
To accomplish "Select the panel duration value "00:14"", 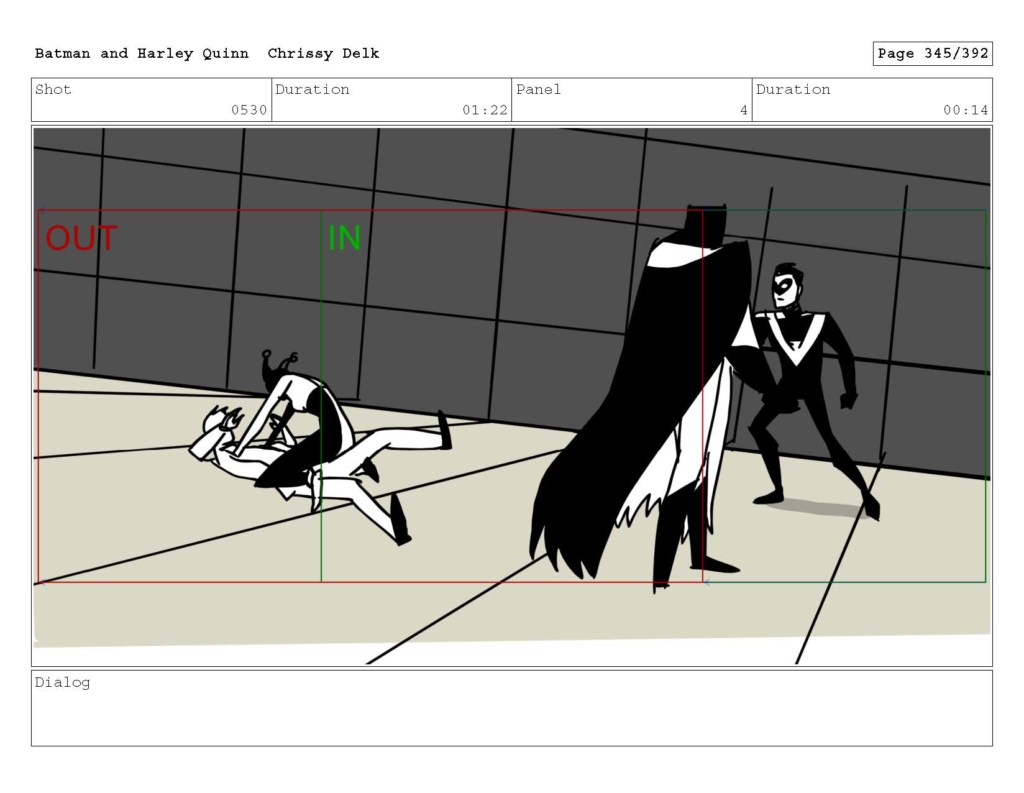I will pyautogui.click(x=965, y=110).
